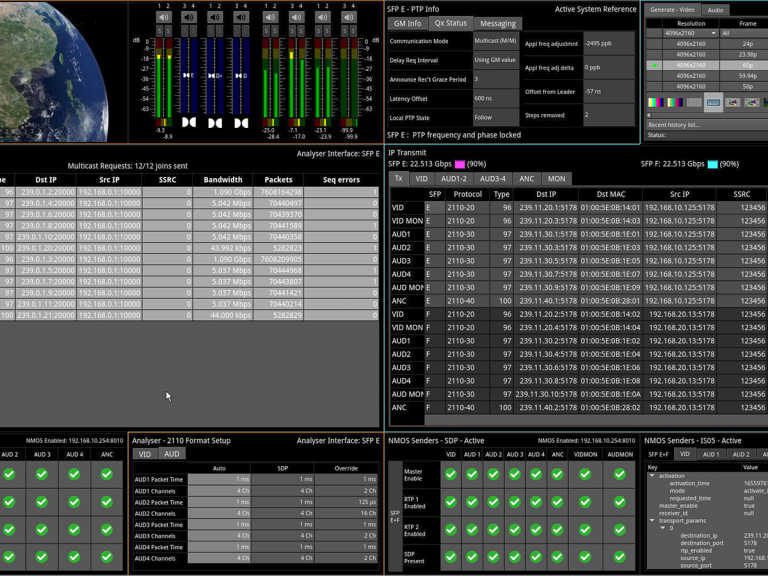Sort the table by Bandwidth column header
This screenshot has height=576, width=768.
point(221,180)
